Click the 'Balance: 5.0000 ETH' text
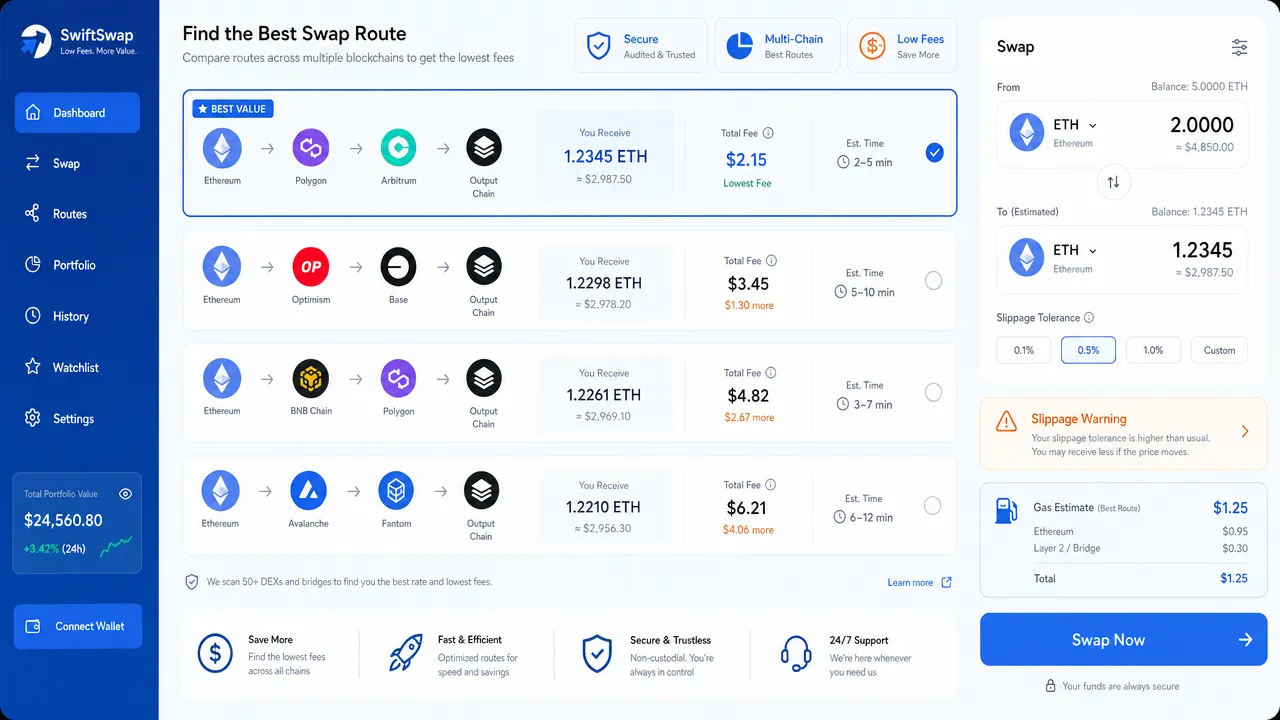 coord(1199,87)
